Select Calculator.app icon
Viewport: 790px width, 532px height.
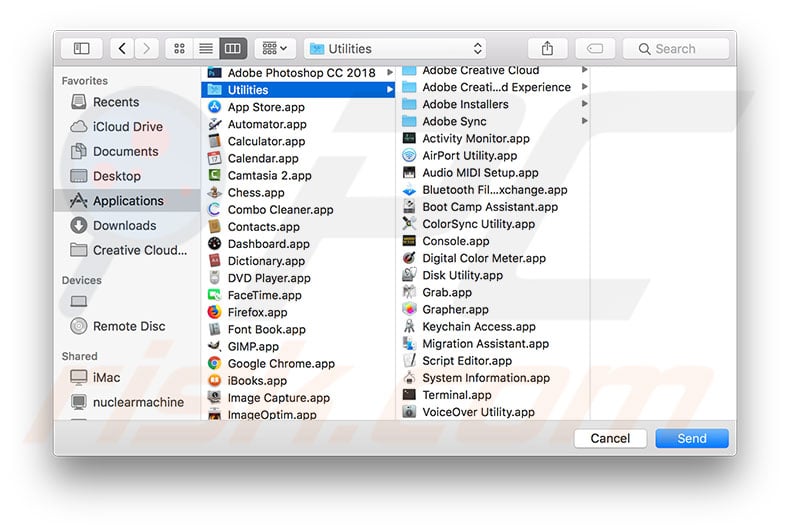pyautogui.click(x=215, y=141)
